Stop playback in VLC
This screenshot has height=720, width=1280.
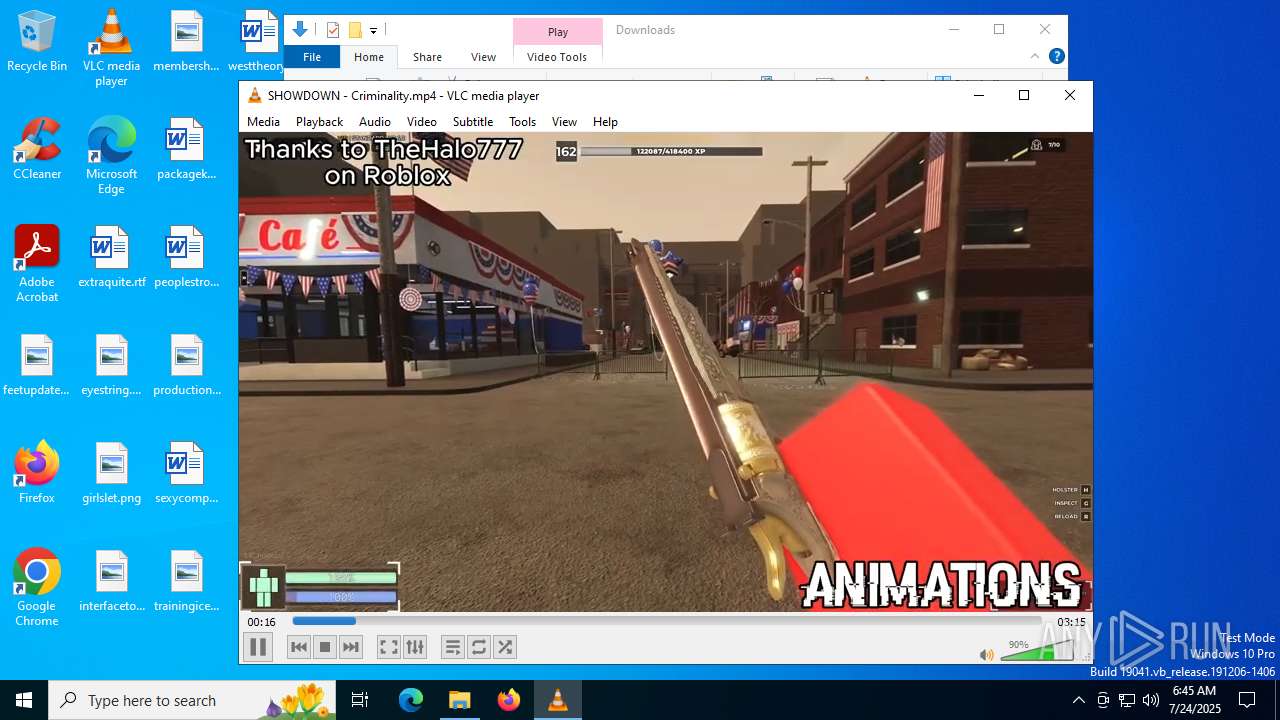(x=325, y=647)
